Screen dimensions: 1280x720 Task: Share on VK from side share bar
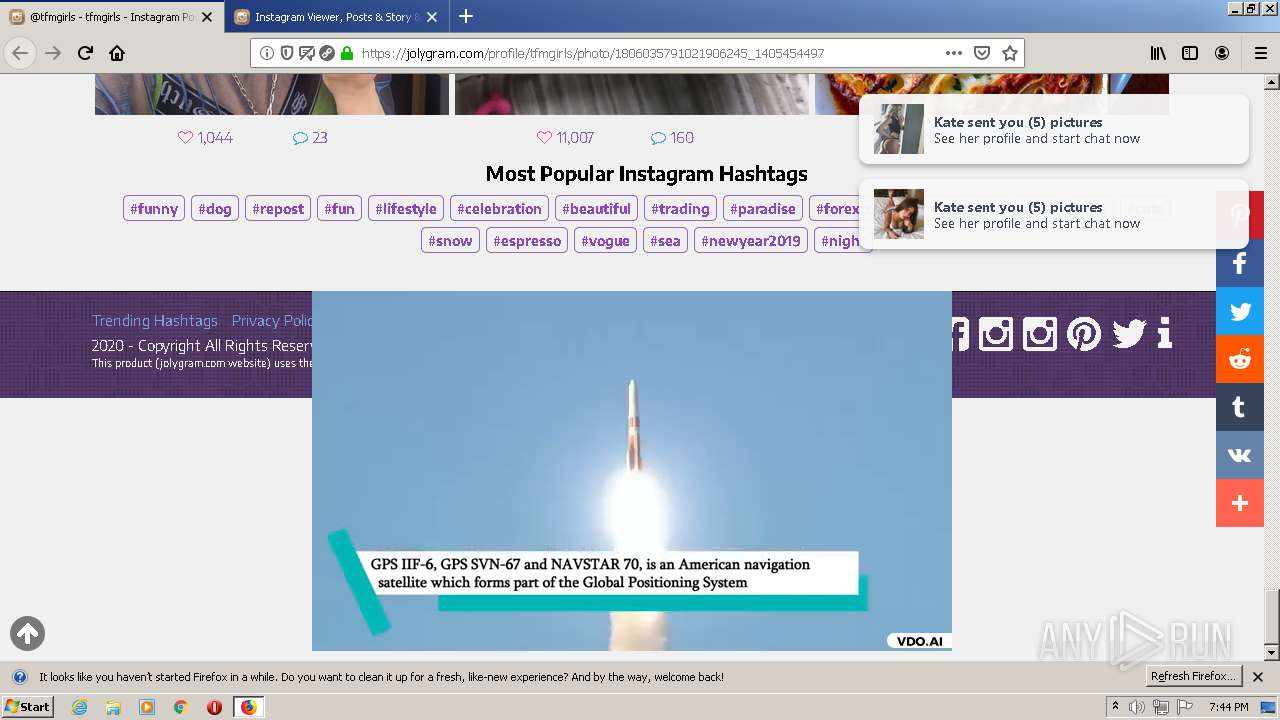(x=1240, y=455)
